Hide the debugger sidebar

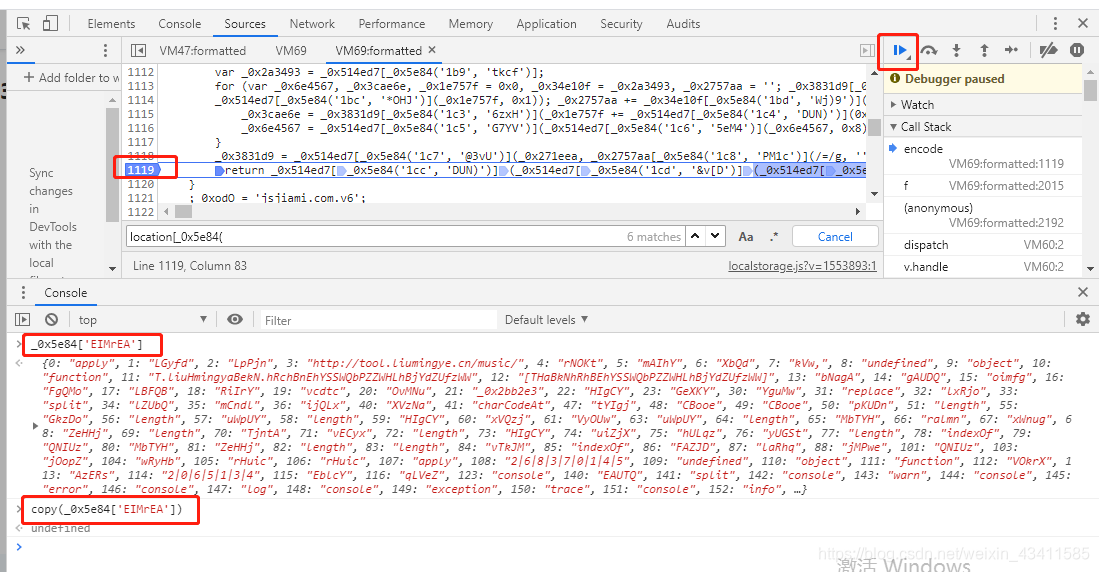click(867, 50)
